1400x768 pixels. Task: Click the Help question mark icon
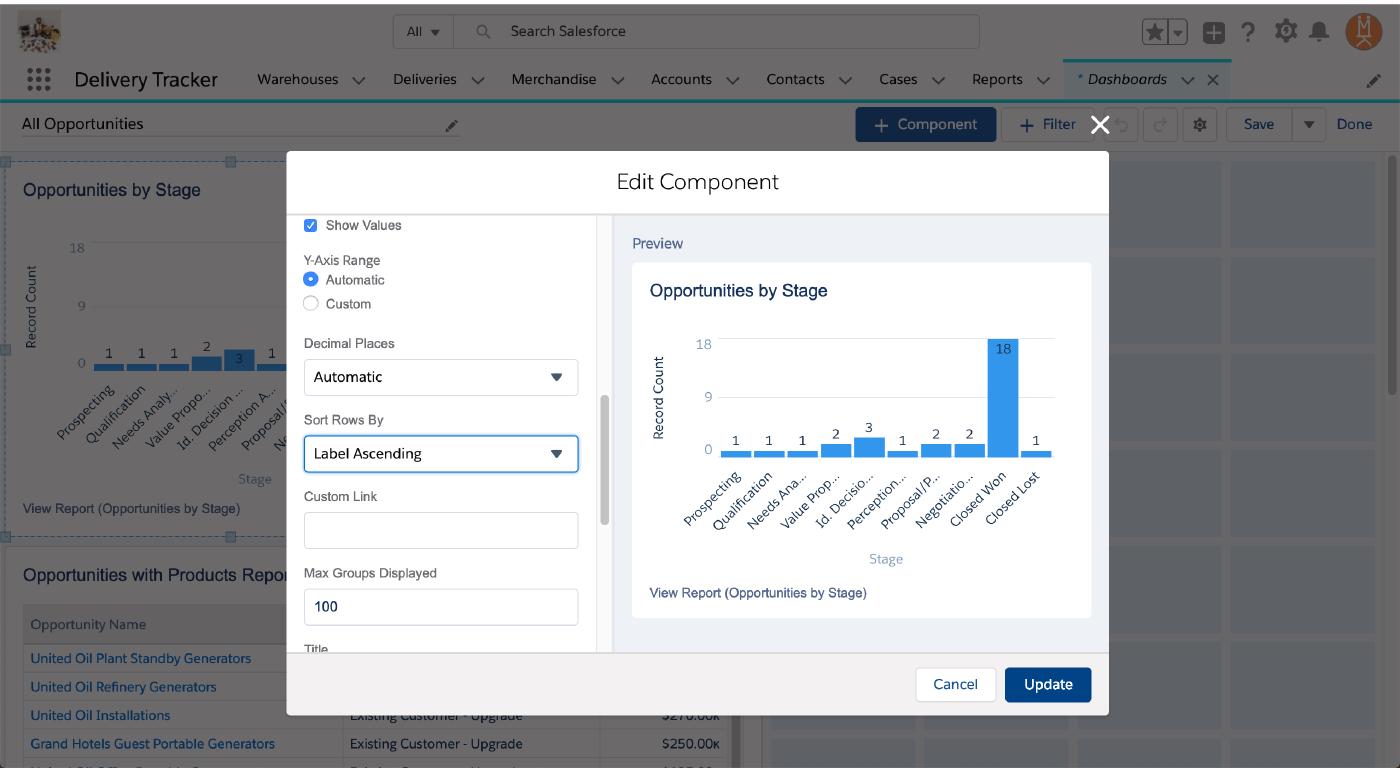pyautogui.click(x=1248, y=32)
